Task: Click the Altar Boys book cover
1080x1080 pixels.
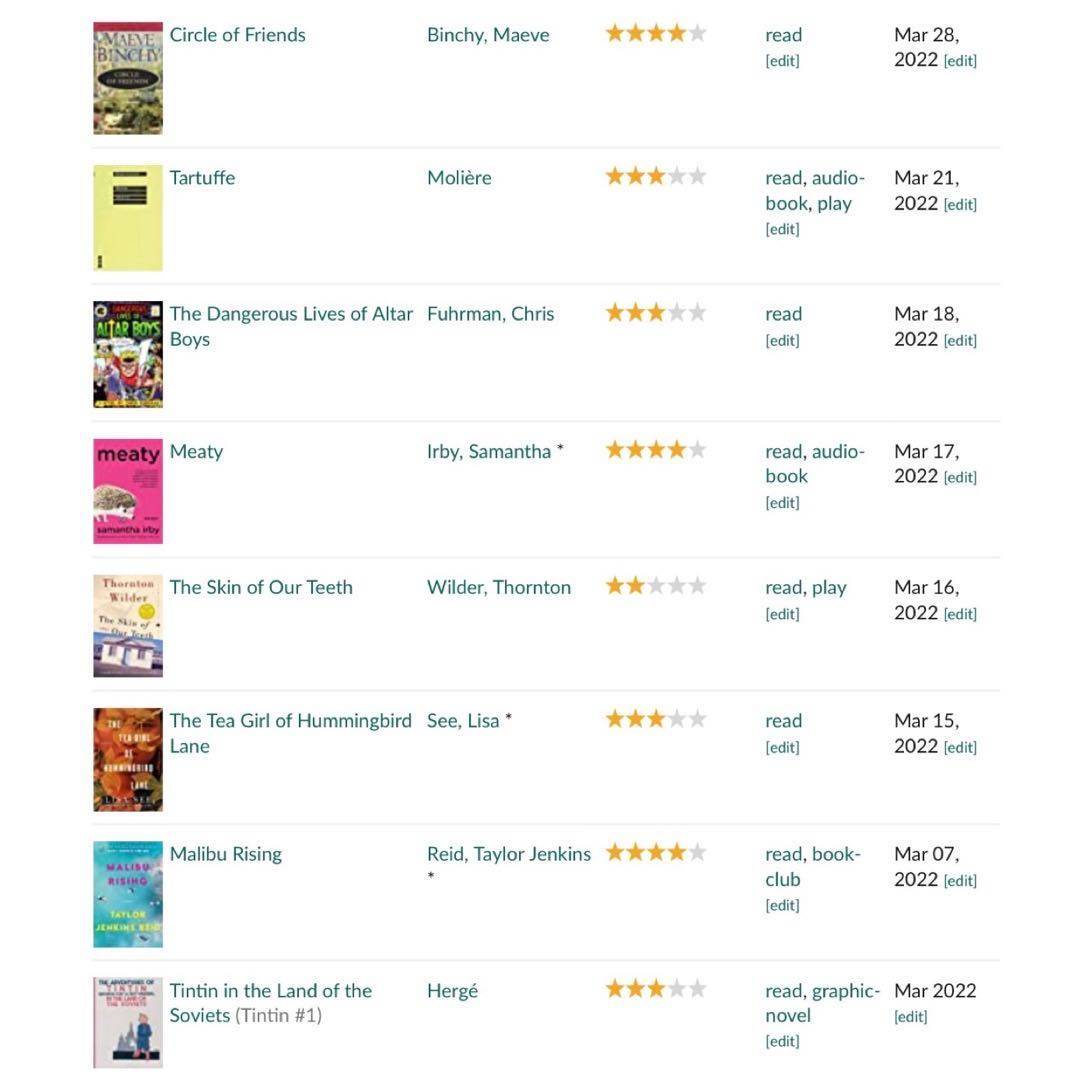Action: point(128,354)
